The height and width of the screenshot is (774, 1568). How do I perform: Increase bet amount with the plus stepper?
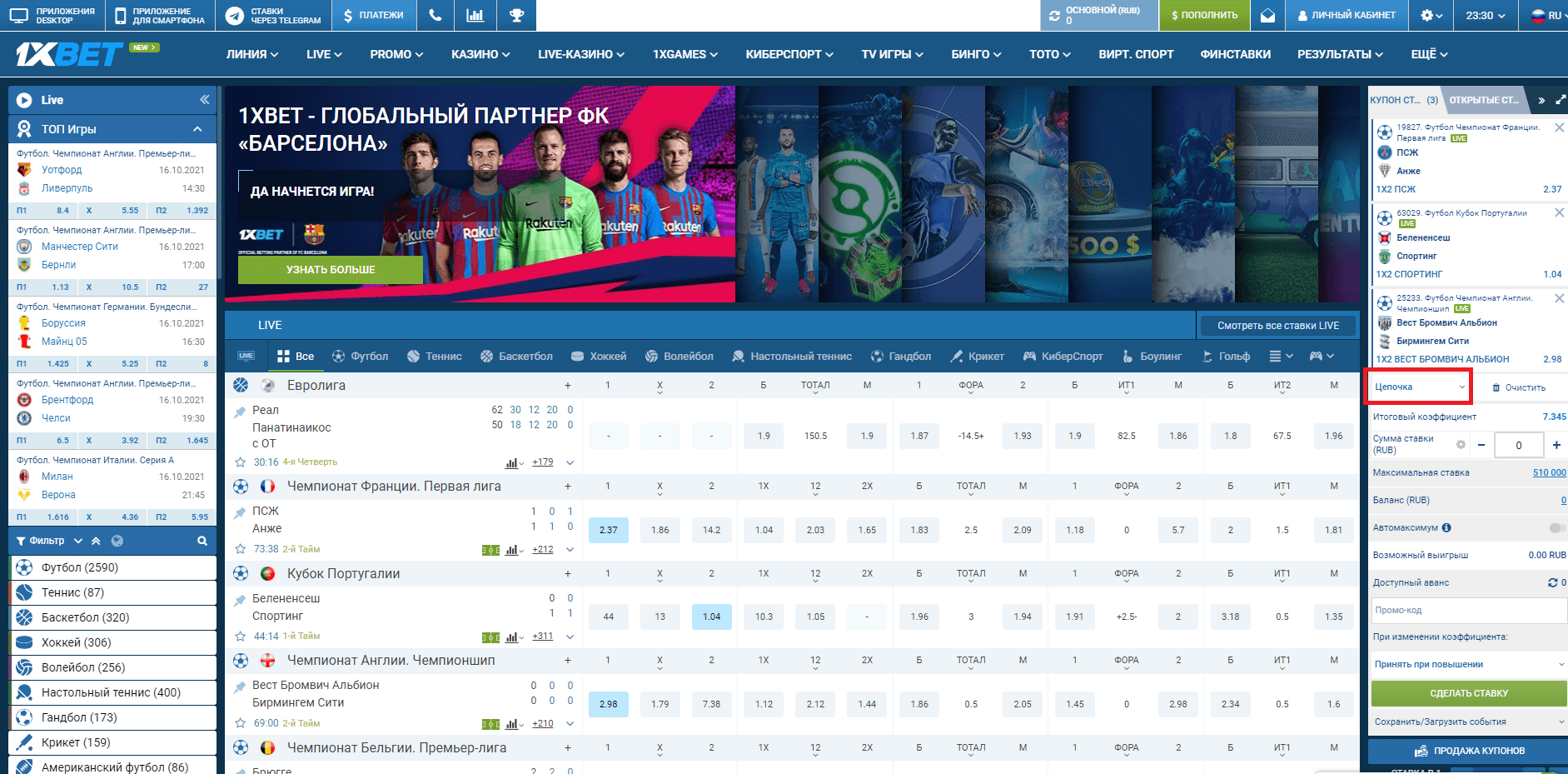(1556, 445)
